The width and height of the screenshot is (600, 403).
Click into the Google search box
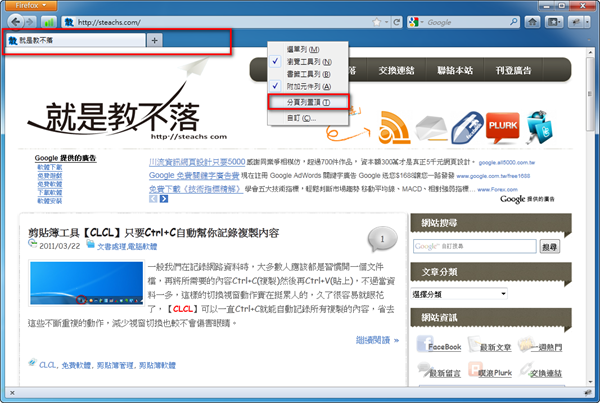click(467, 22)
